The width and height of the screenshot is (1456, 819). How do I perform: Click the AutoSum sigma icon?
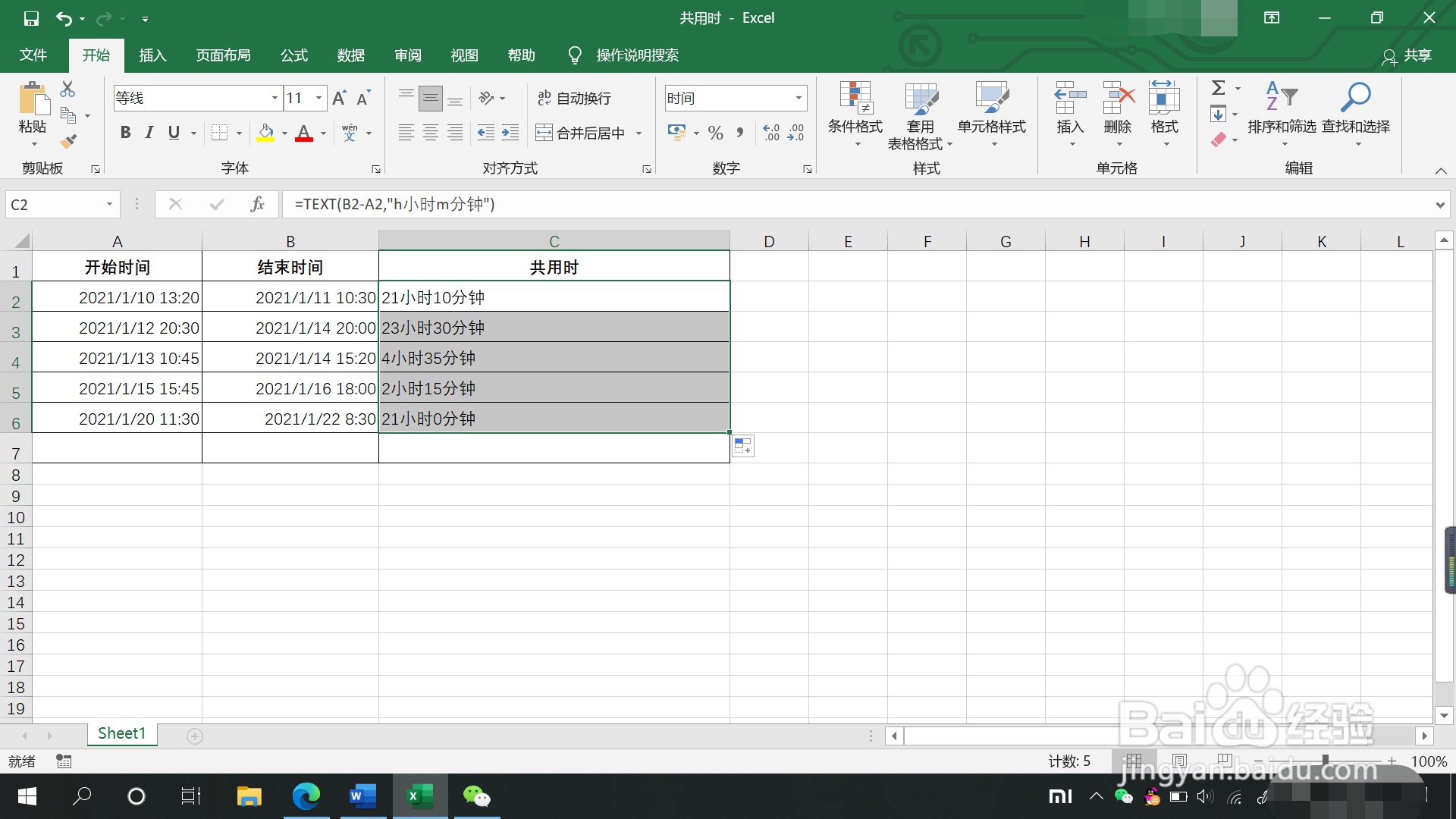pyautogui.click(x=1218, y=88)
